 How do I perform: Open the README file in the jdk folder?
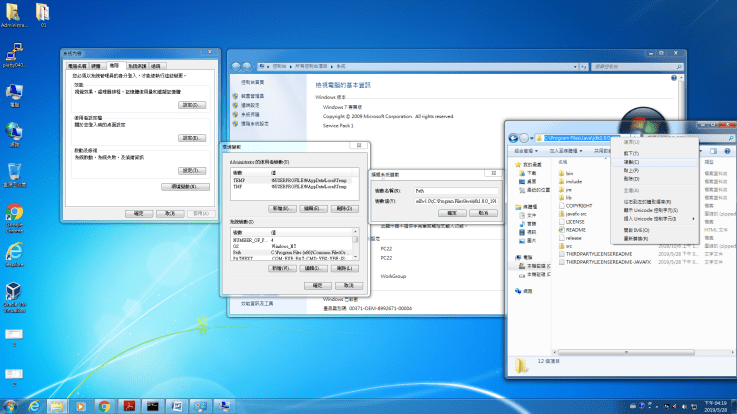coord(575,228)
